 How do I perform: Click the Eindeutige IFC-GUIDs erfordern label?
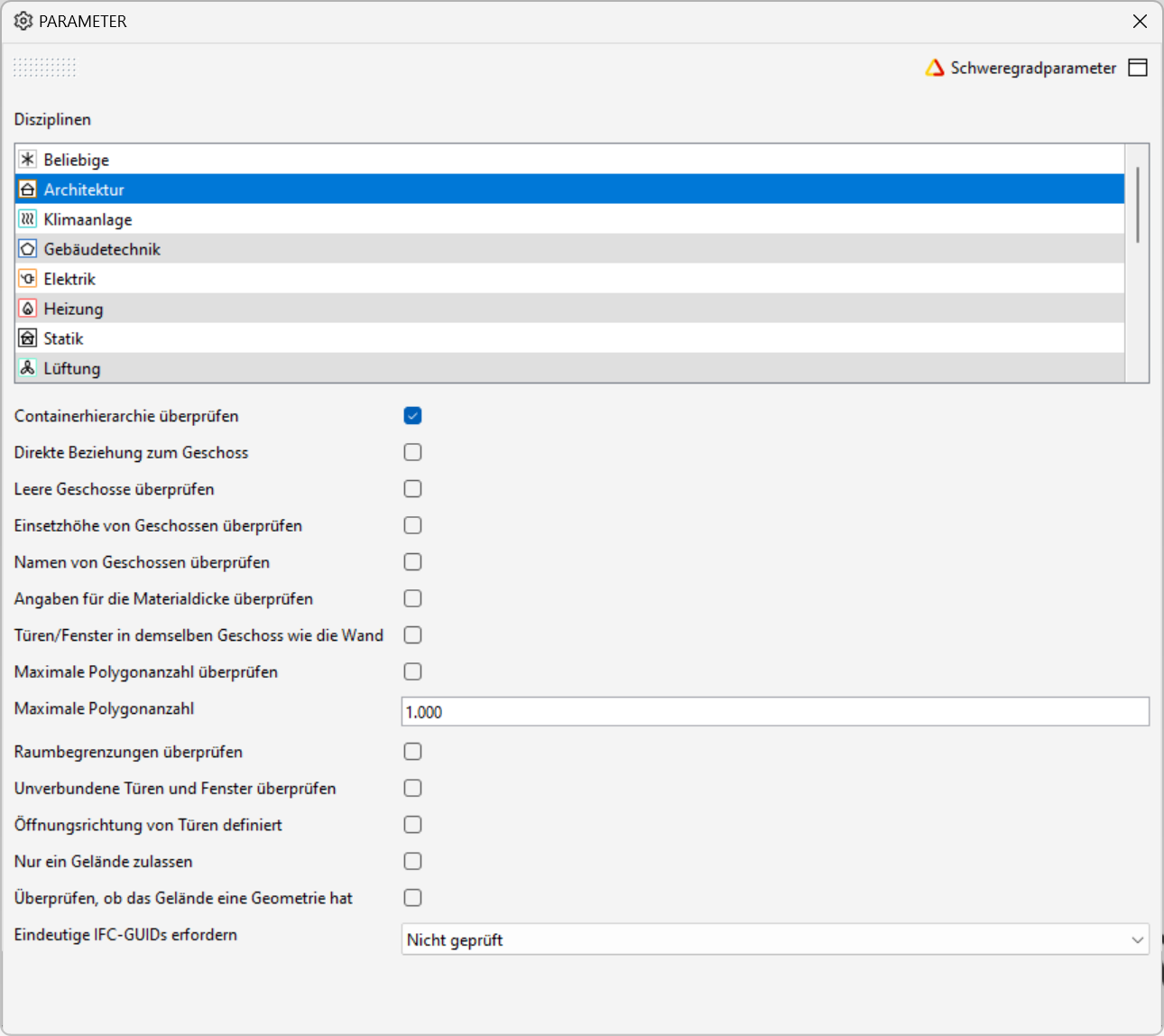[125, 935]
